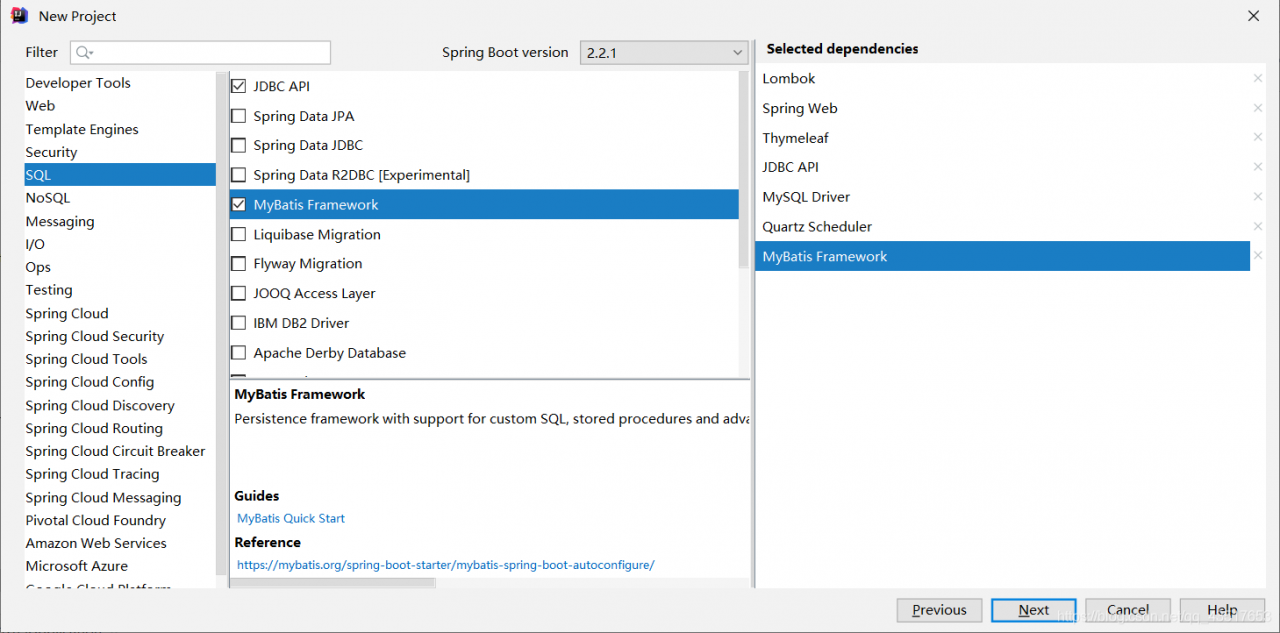The width and height of the screenshot is (1280, 633).
Task: Remove Lombok from selected dependencies
Action: tap(1258, 78)
